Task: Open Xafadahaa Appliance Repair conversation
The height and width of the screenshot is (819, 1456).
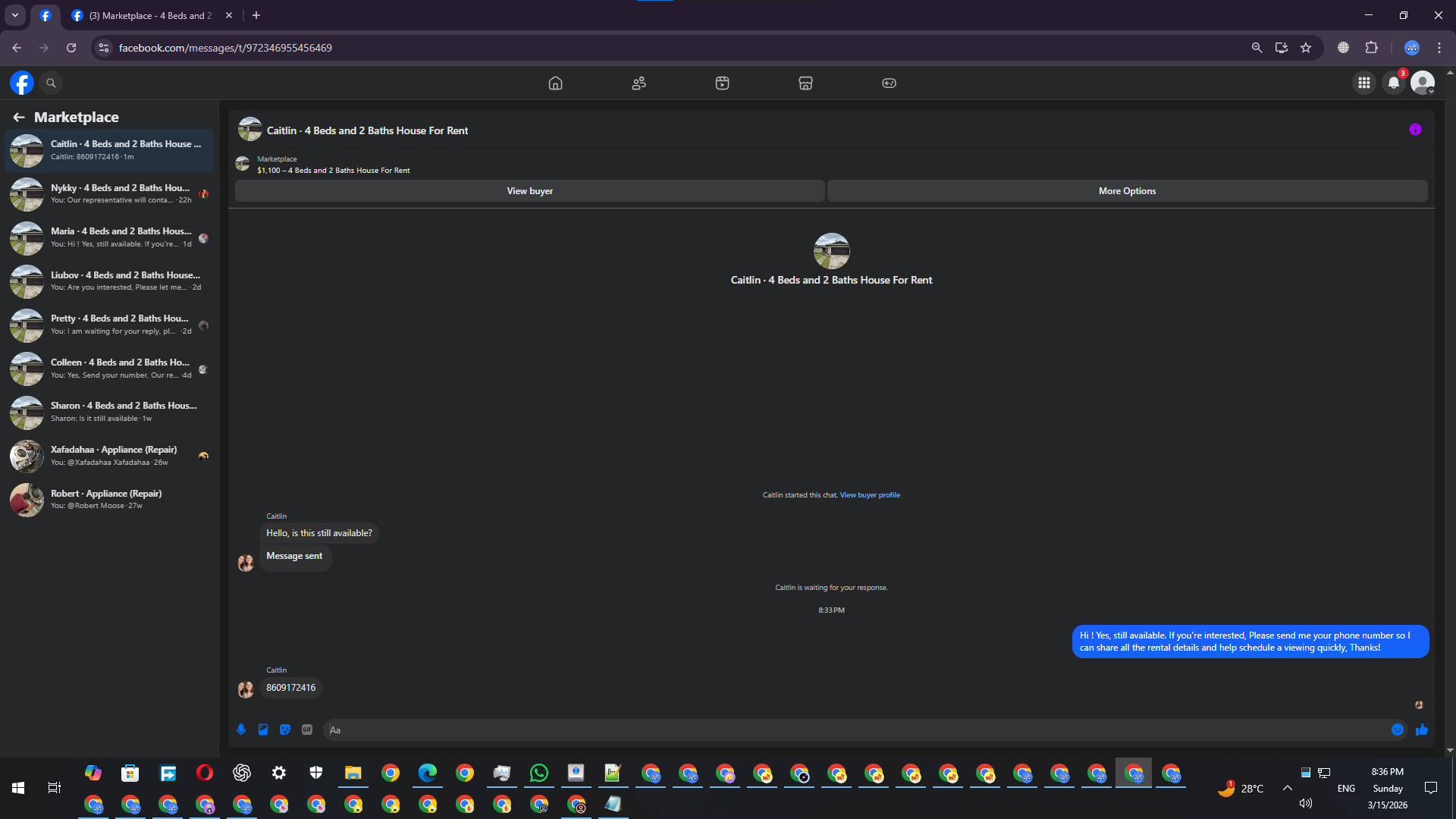Action: pos(109,456)
